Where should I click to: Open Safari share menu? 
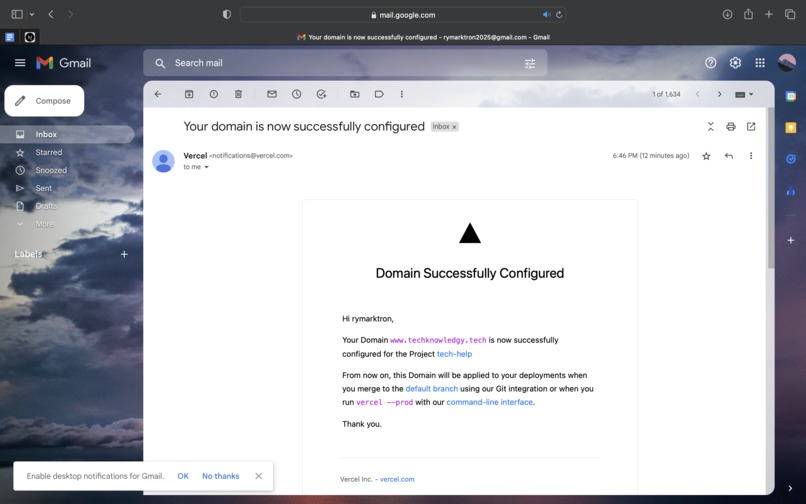748,14
